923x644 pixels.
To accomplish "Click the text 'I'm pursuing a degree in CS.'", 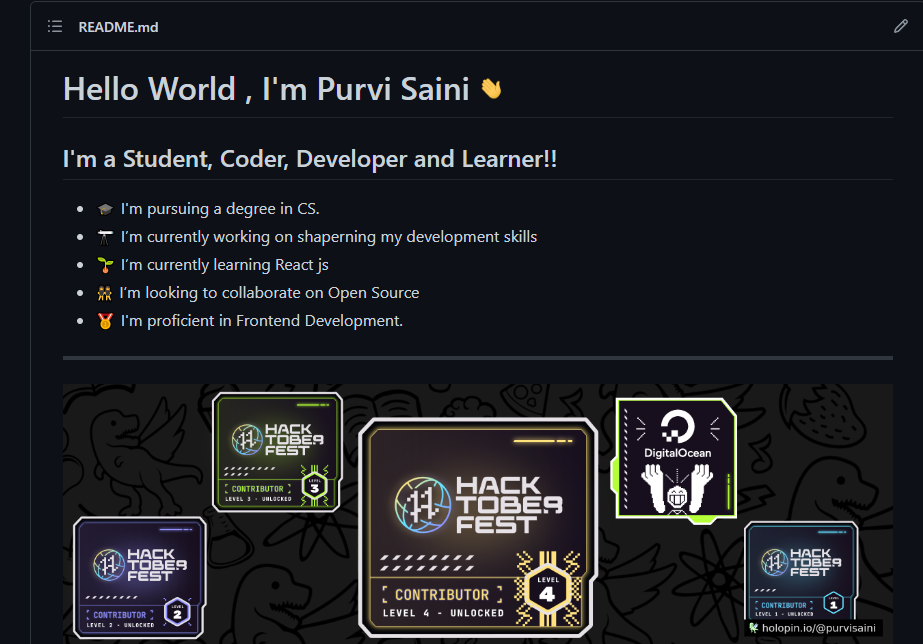I will coord(220,209).
